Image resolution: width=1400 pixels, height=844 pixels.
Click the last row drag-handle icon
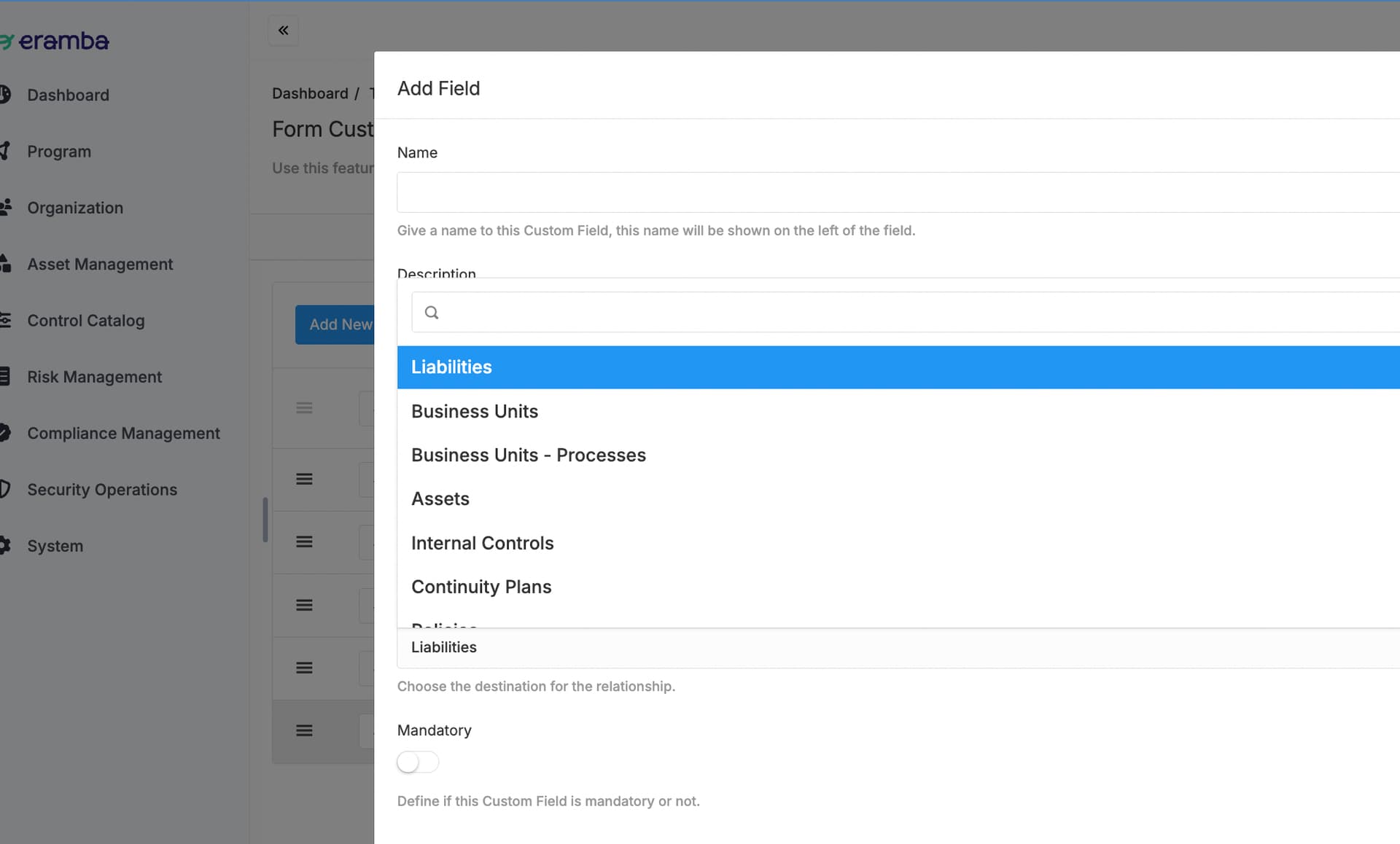point(304,730)
